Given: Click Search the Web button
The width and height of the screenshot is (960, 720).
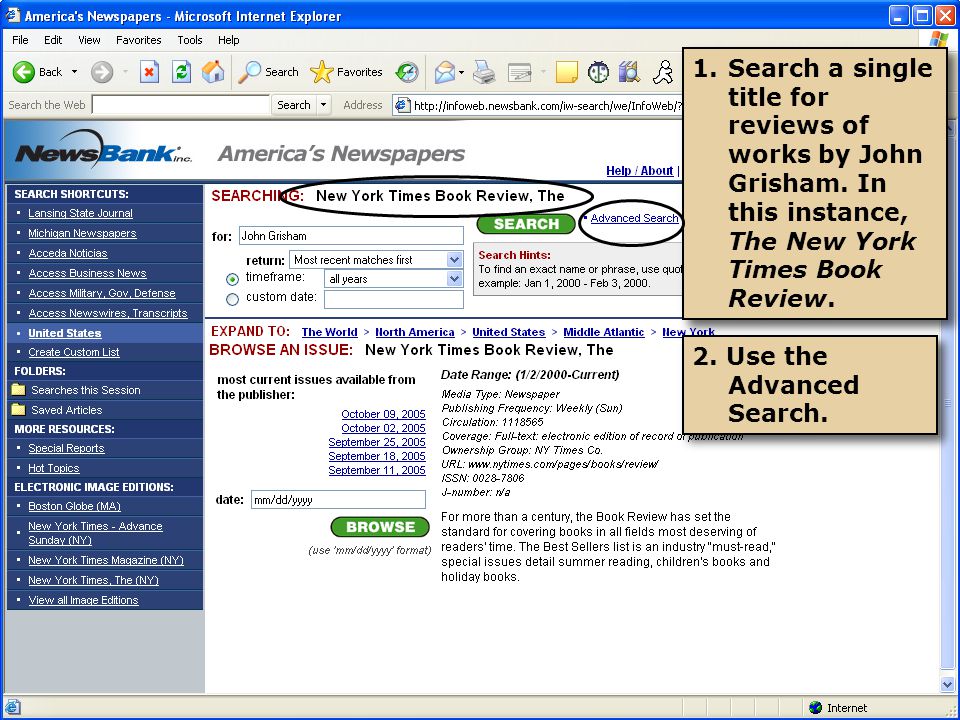Looking at the screenshot, I should (x=294, y=105).
